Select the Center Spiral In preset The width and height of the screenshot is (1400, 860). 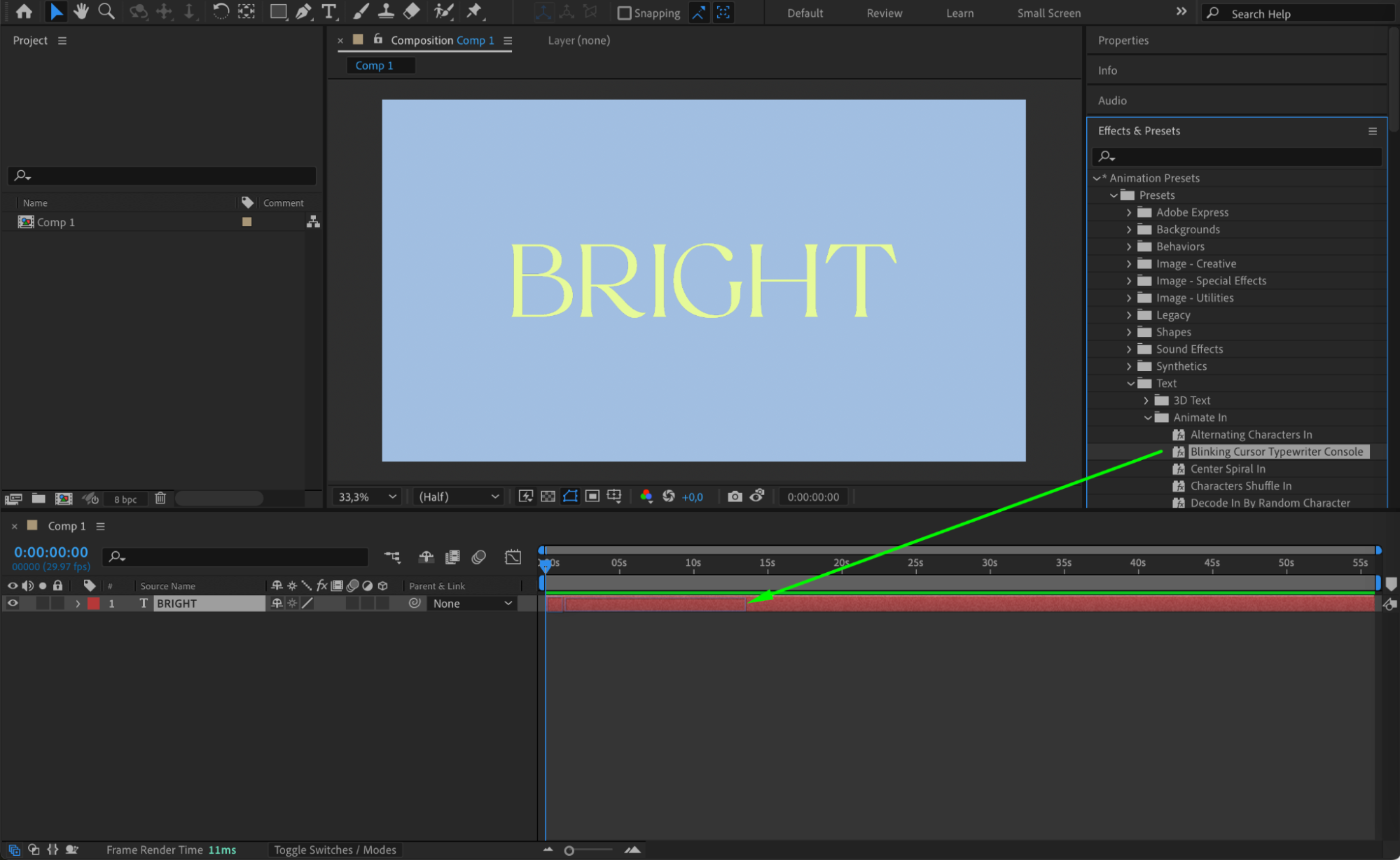[1227, 469]
